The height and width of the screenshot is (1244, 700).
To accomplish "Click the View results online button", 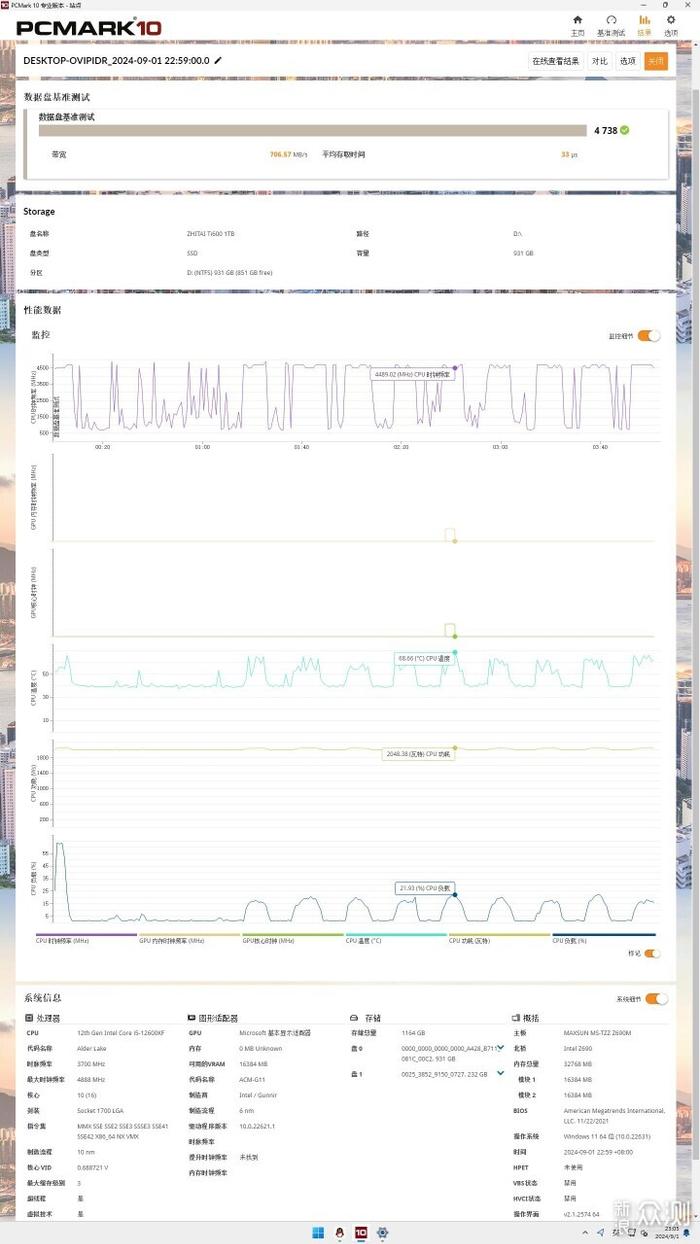I will pyautogui.click(x=555, y=61).
